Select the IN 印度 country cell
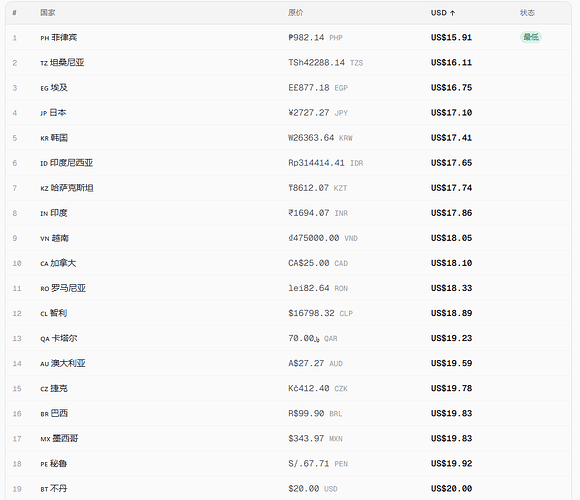Viewport: 580px width, 500px height. pyautogui.click(x=54, y=213)
